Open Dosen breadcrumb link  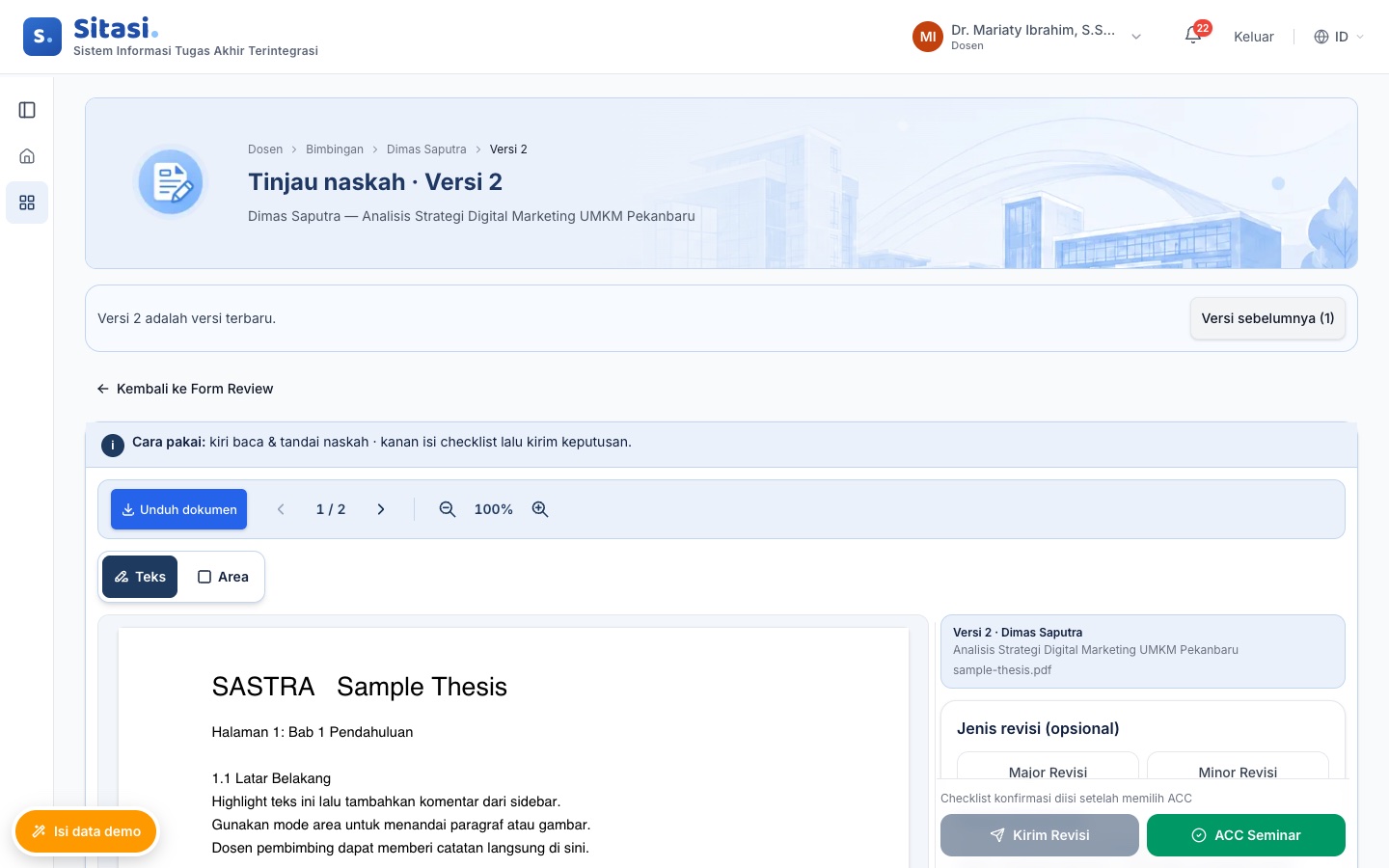(265, 149)
